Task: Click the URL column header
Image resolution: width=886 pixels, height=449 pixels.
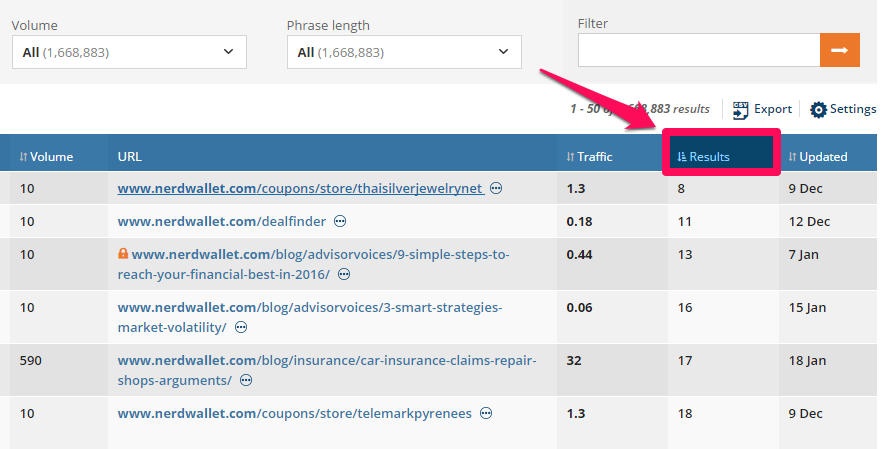Action: pyautogui.click(x=129, y=156)
